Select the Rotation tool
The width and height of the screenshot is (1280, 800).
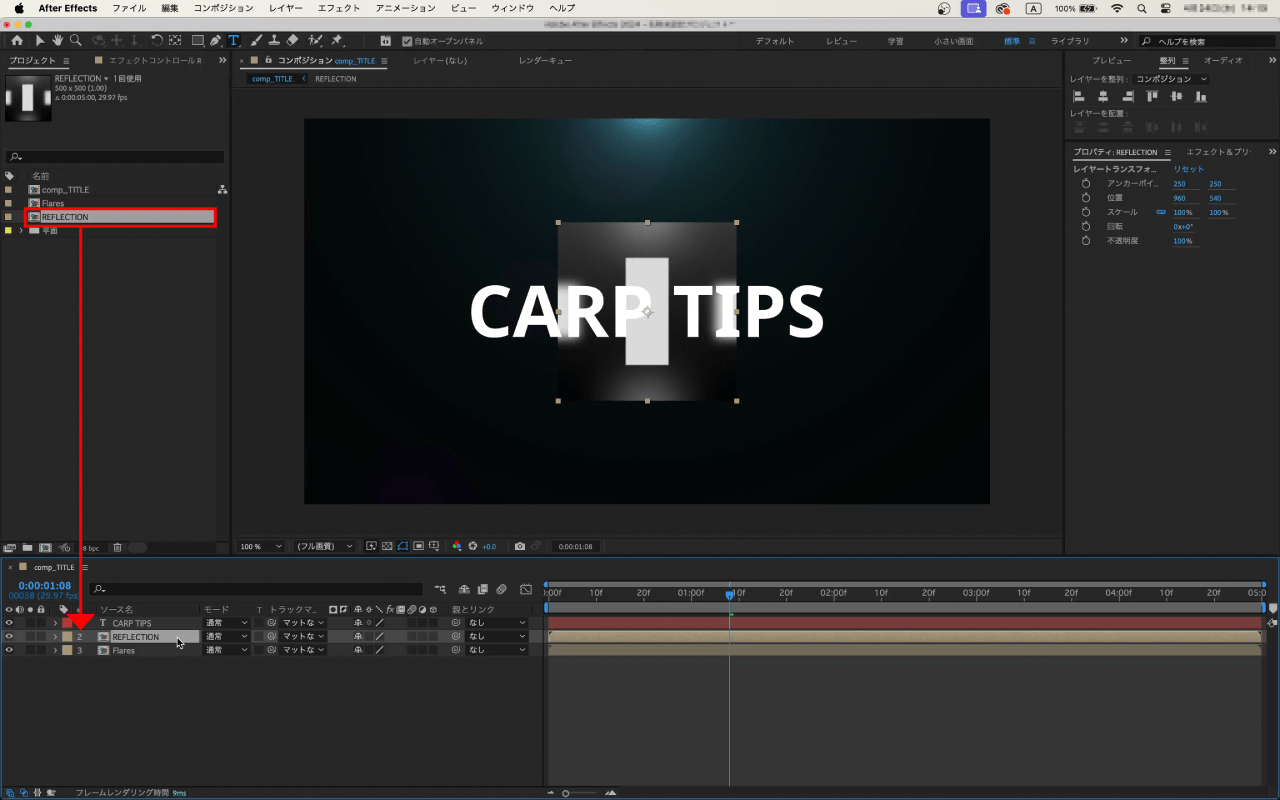pyautogui.click(x=157, y=41)
